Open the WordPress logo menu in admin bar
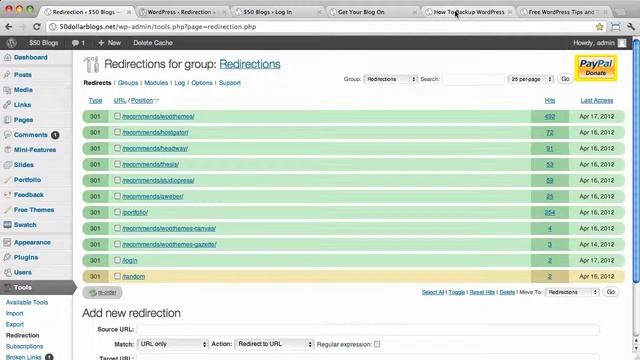The height and width of the screenshot is (360, 640). tap(11, 43)
